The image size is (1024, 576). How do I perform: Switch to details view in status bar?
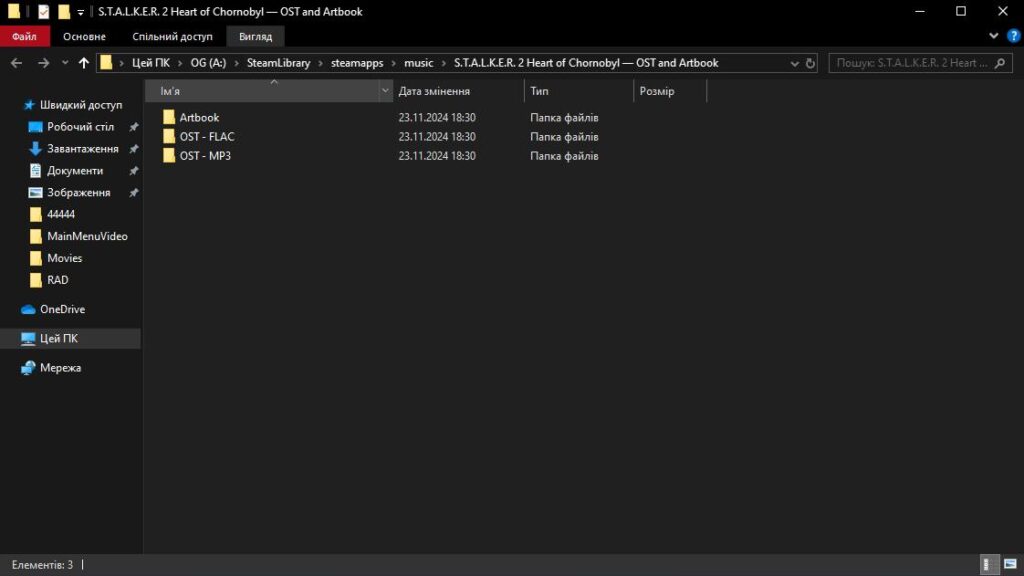tap(990, 564)
